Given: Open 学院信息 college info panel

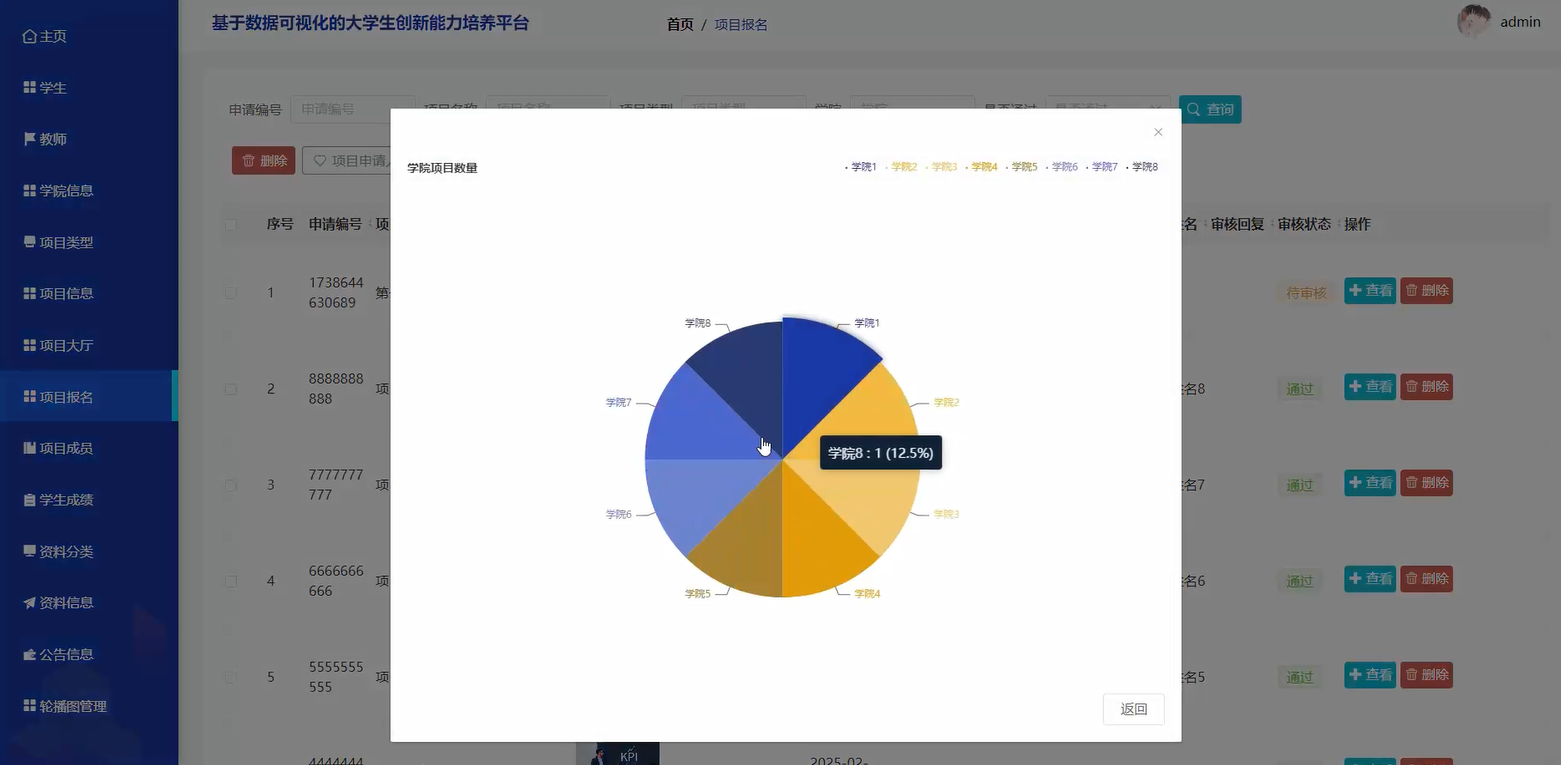Looking at the screenshot, I should click(x=60, y=190).
